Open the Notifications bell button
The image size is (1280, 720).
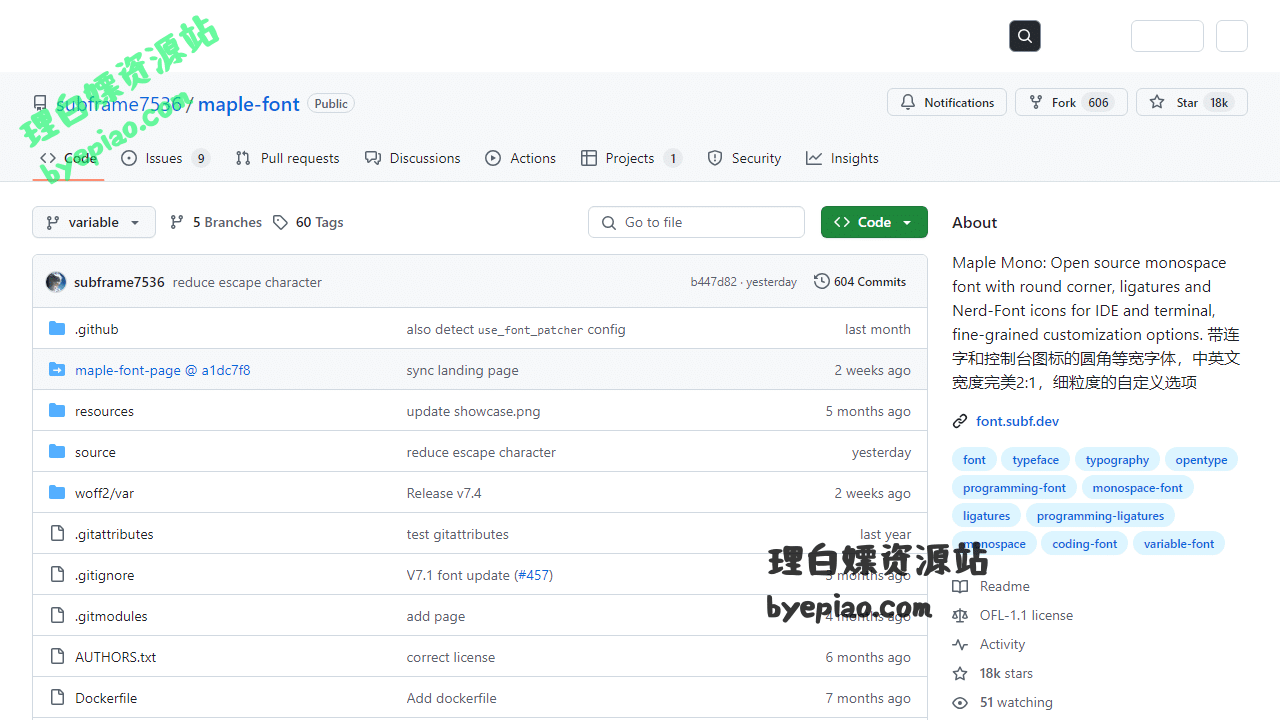pos(947,102)
